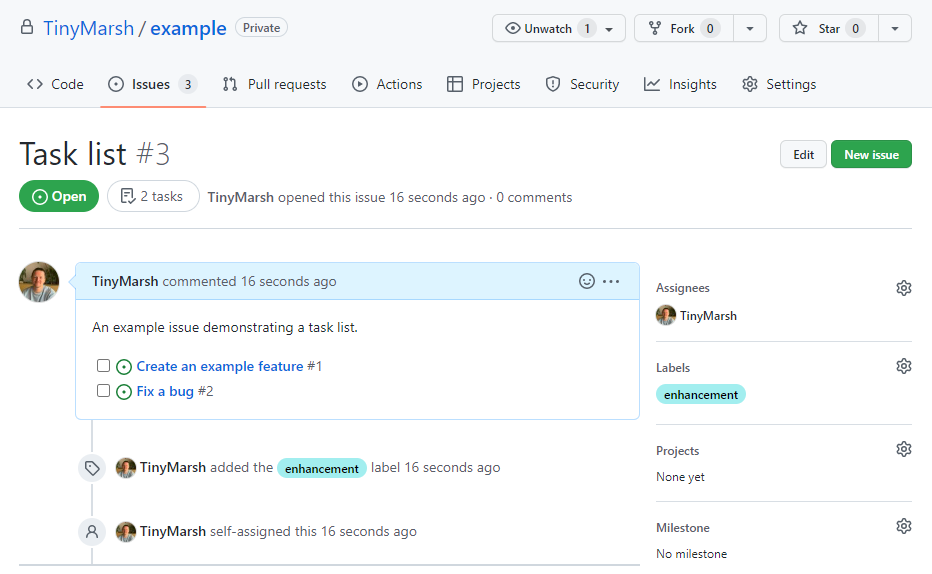Open comment timestamp '16 seconds ago' link

coord(288,281)
